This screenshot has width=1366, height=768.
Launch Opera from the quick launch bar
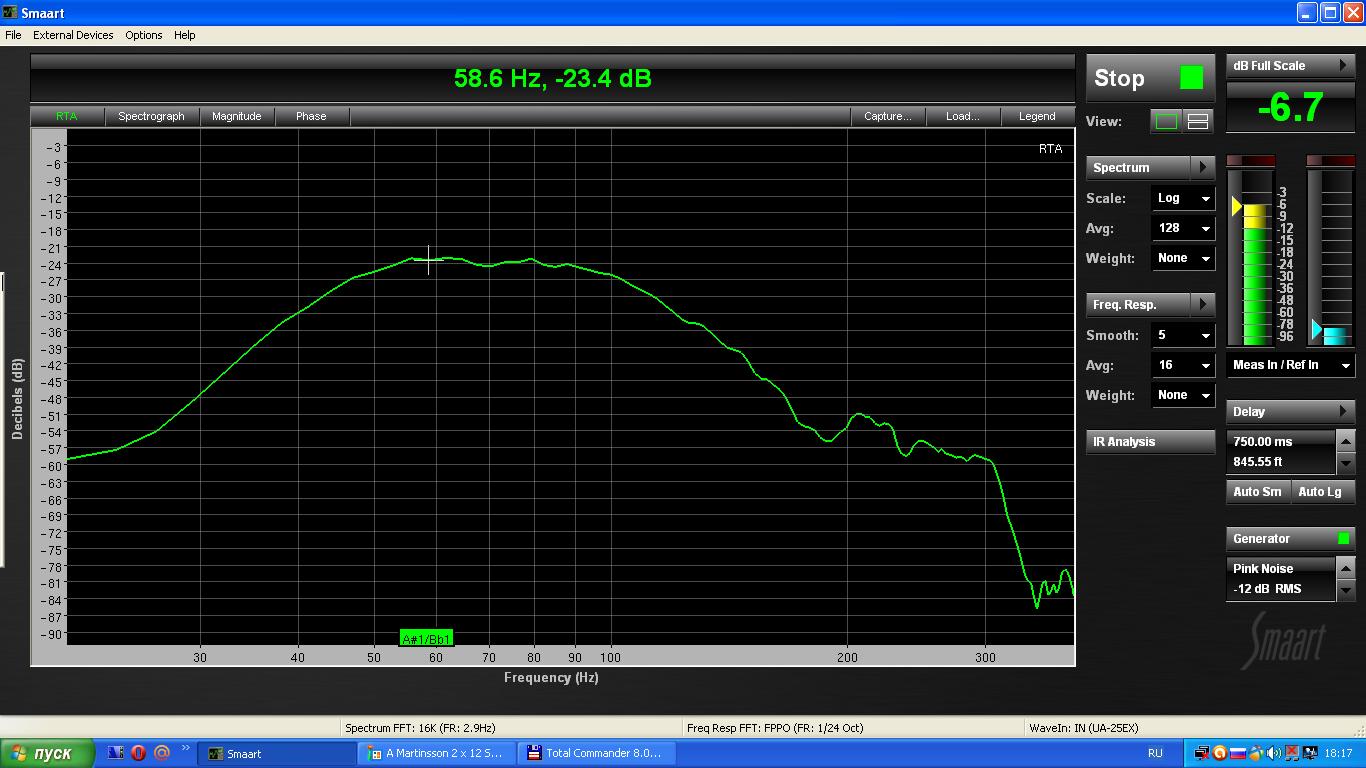click(139, 753)
